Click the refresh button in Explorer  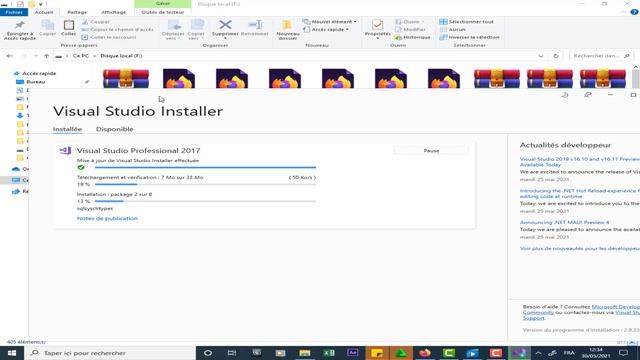[556, 56]
